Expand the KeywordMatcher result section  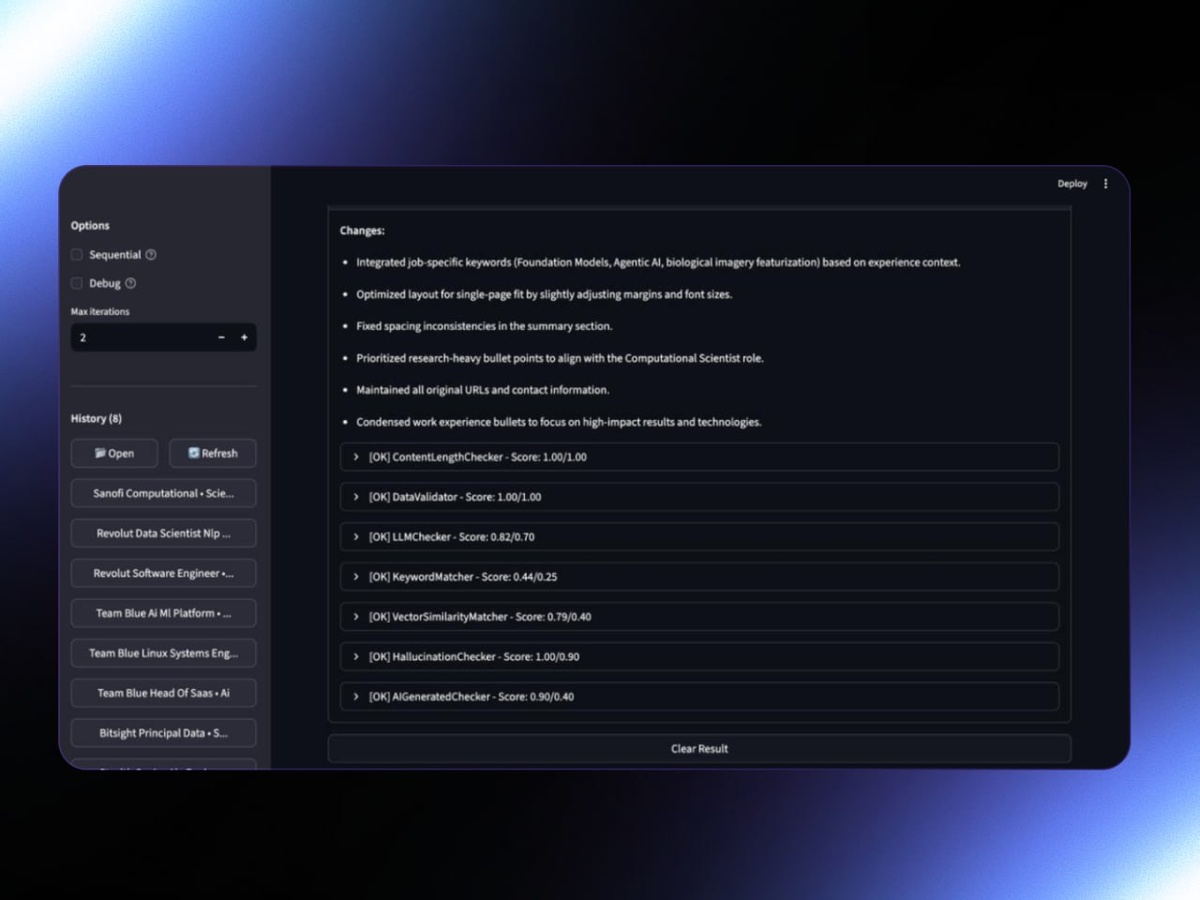pos(699,577)
